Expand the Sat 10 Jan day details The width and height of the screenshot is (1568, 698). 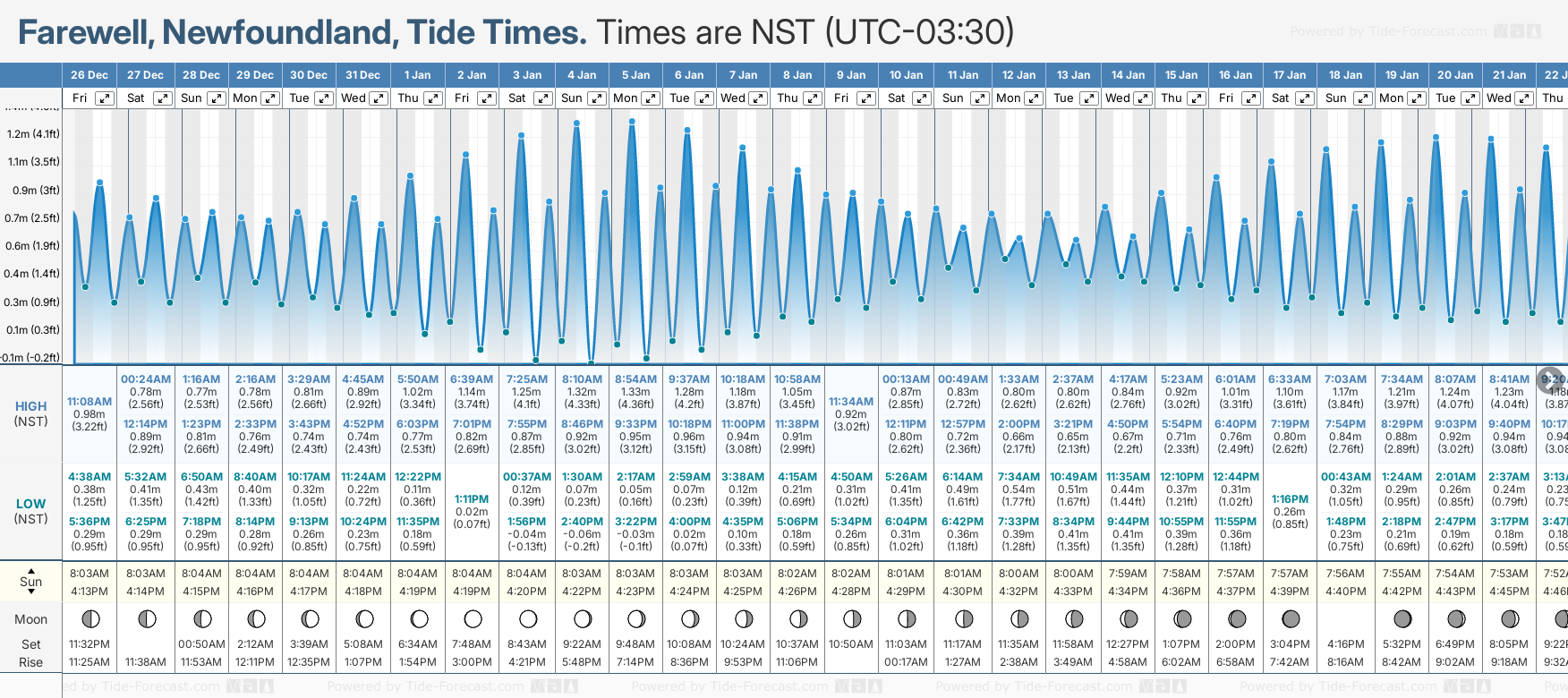click(921, 98)
